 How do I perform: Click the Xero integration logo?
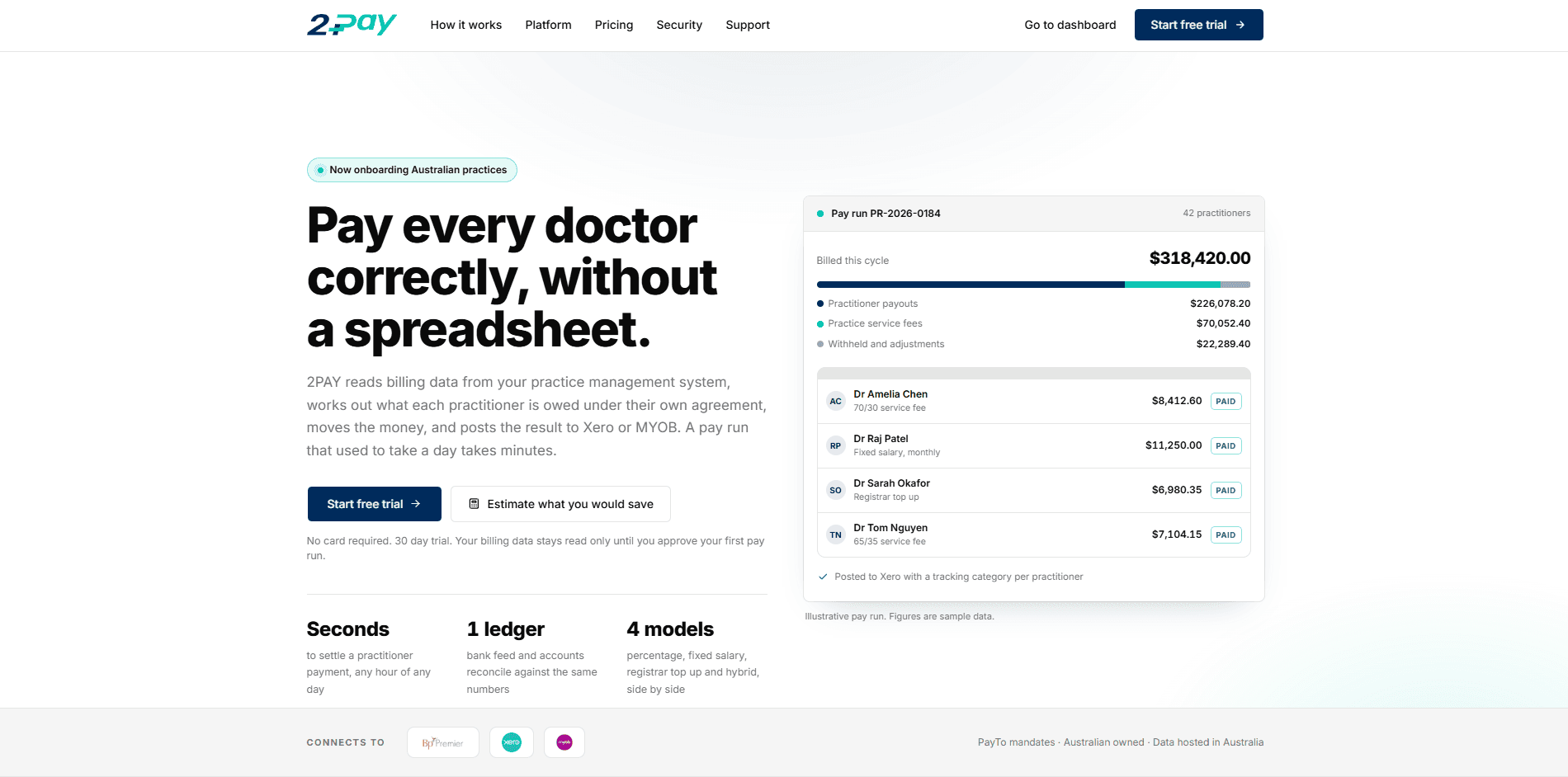click(x=512, y=742)
